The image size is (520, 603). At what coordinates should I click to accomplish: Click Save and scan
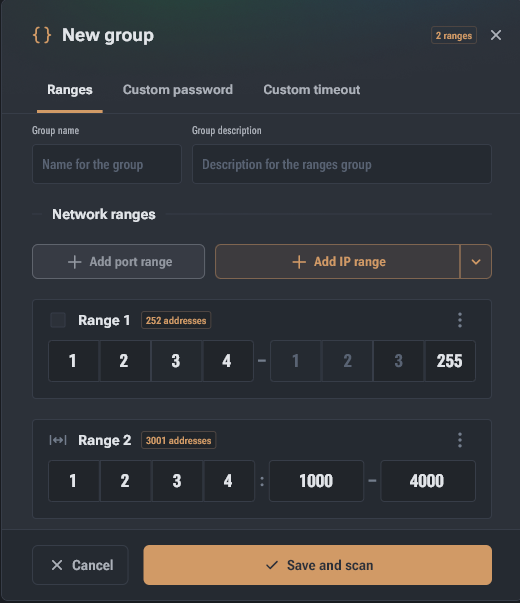[x=318, y=565]
